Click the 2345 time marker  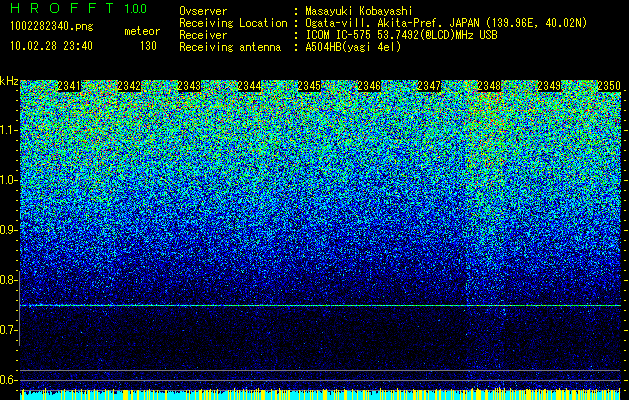point(309,86)
